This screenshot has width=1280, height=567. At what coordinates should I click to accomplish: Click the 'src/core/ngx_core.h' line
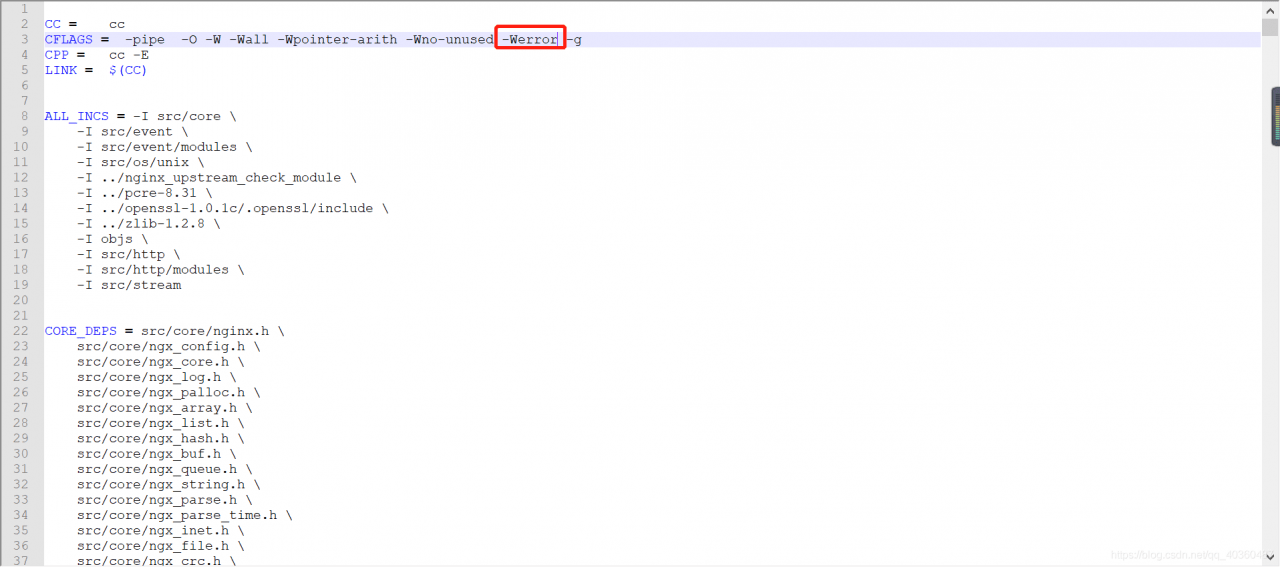click(160, 362)
